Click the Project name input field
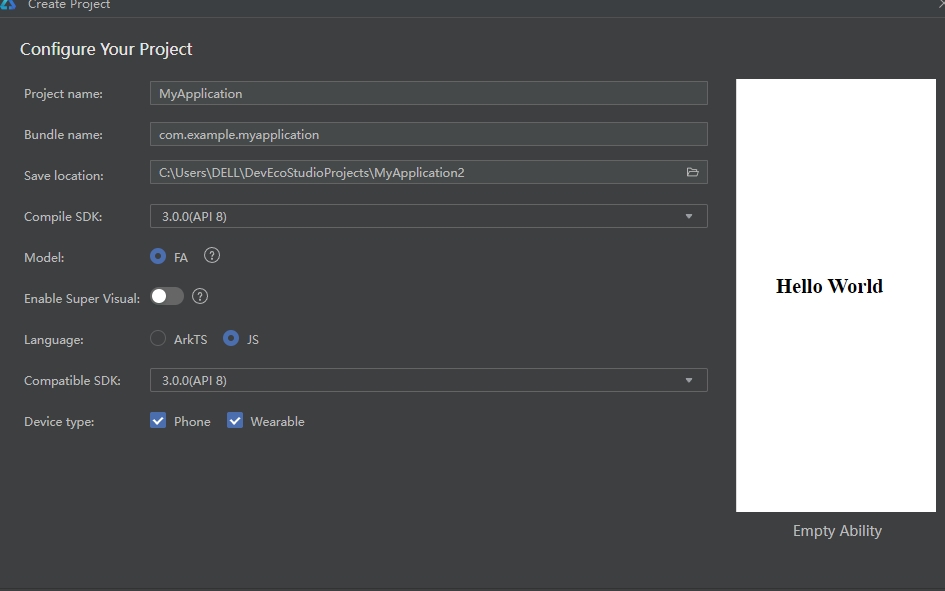The width and height of the screenshot is (945, 591). (429, 93)
